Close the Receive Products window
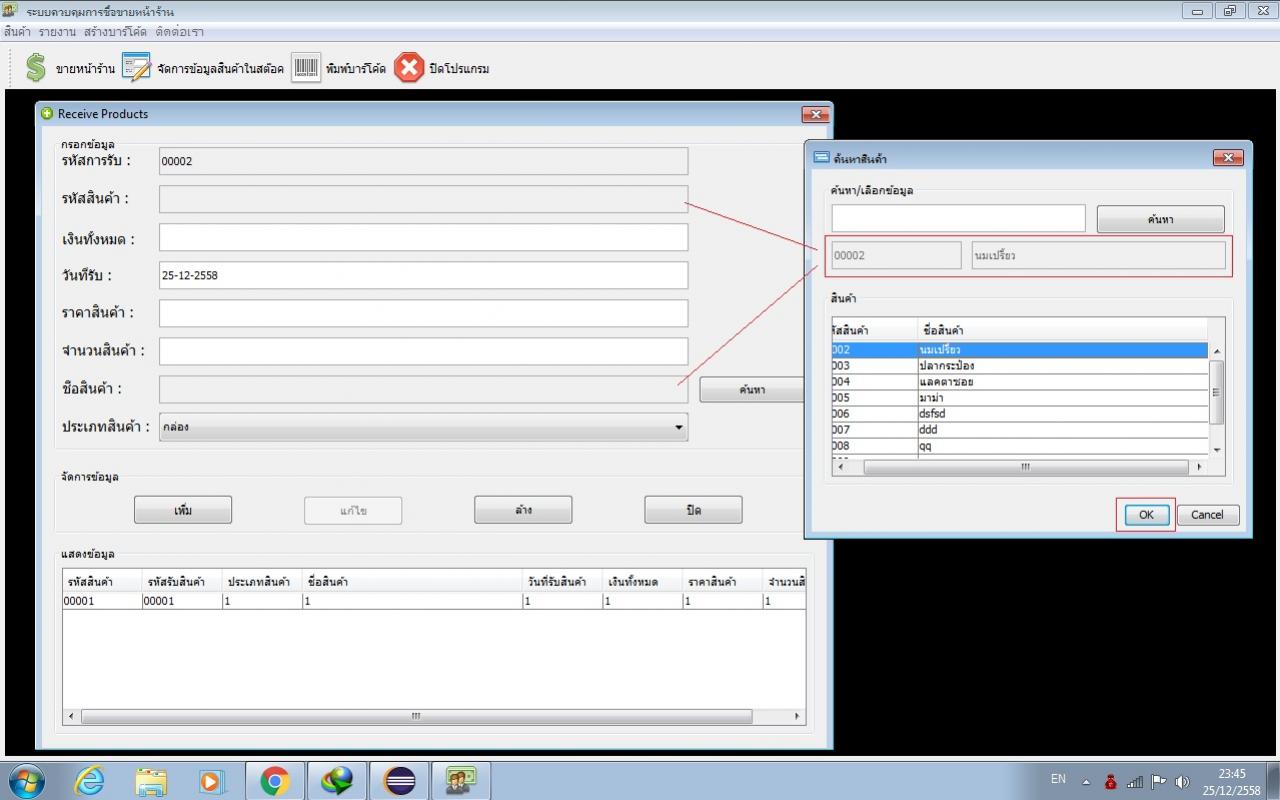Viewport: 1280px width, 800px height. (x=815, y=114)
